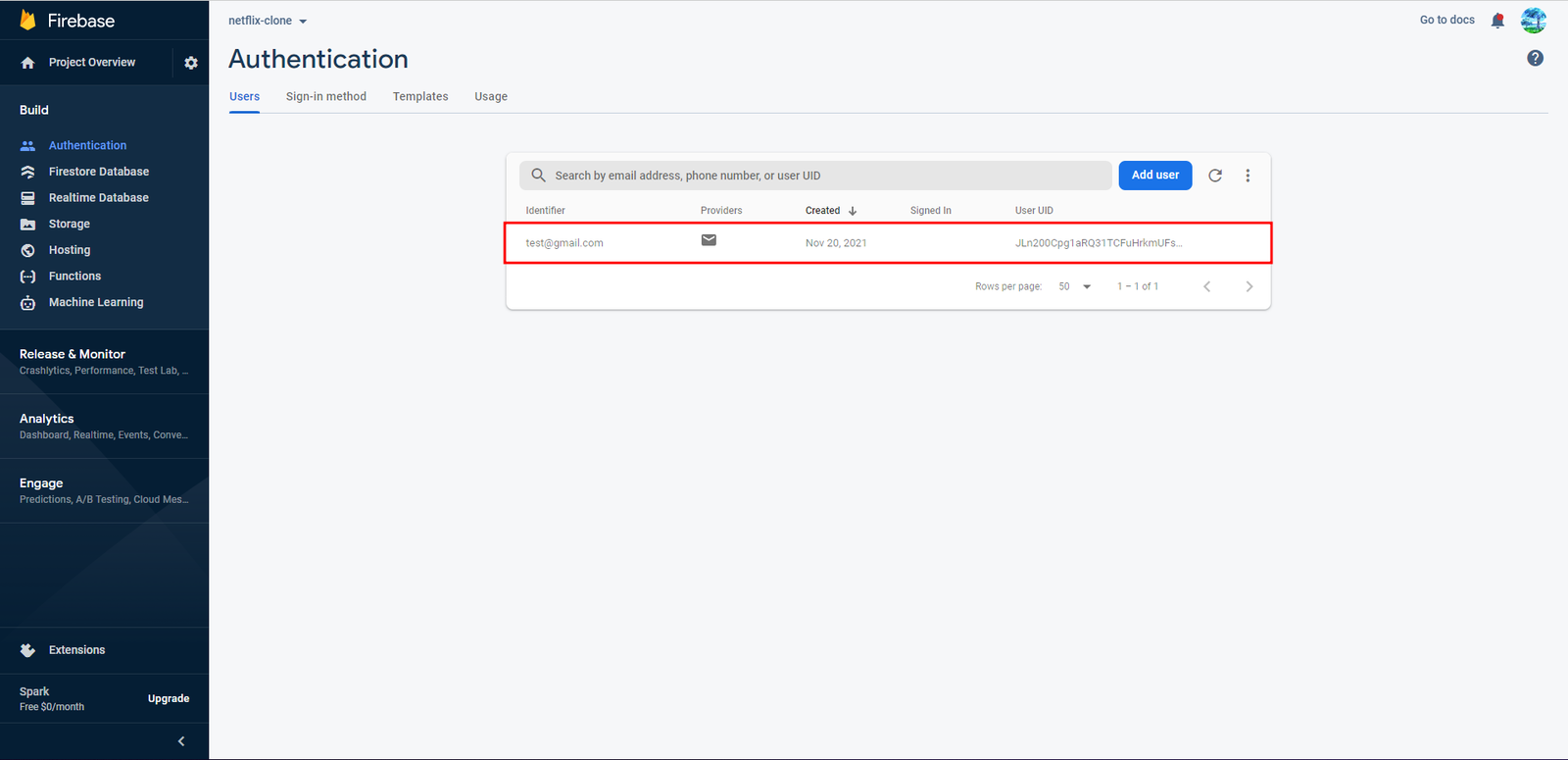Click the Firebase flame logo

(27, 21)
